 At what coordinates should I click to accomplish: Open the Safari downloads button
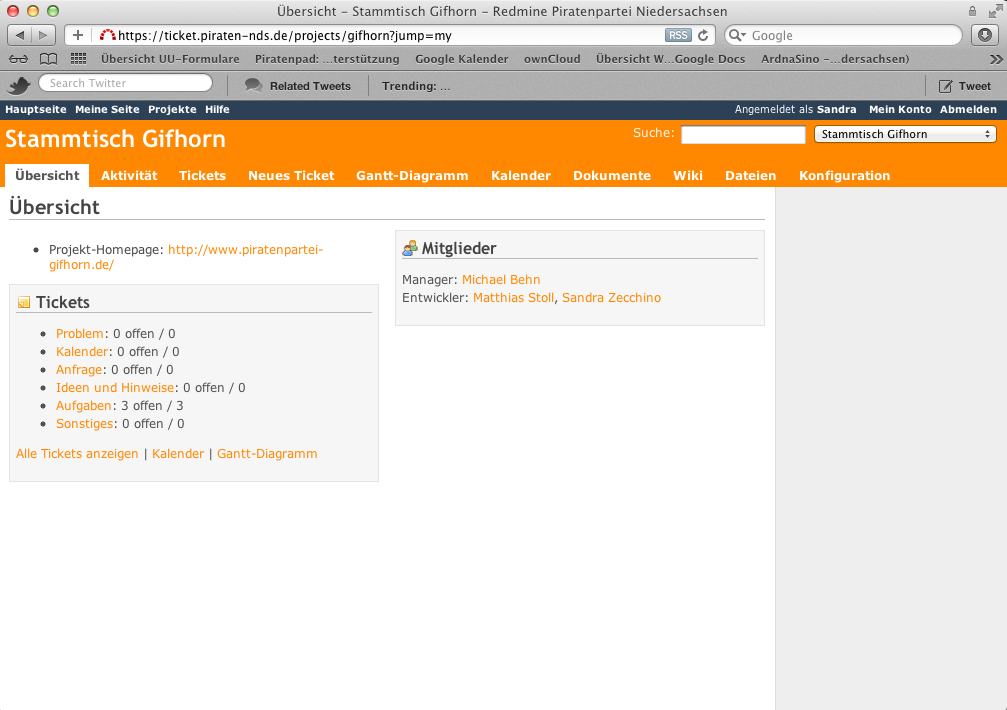(985, 35)
